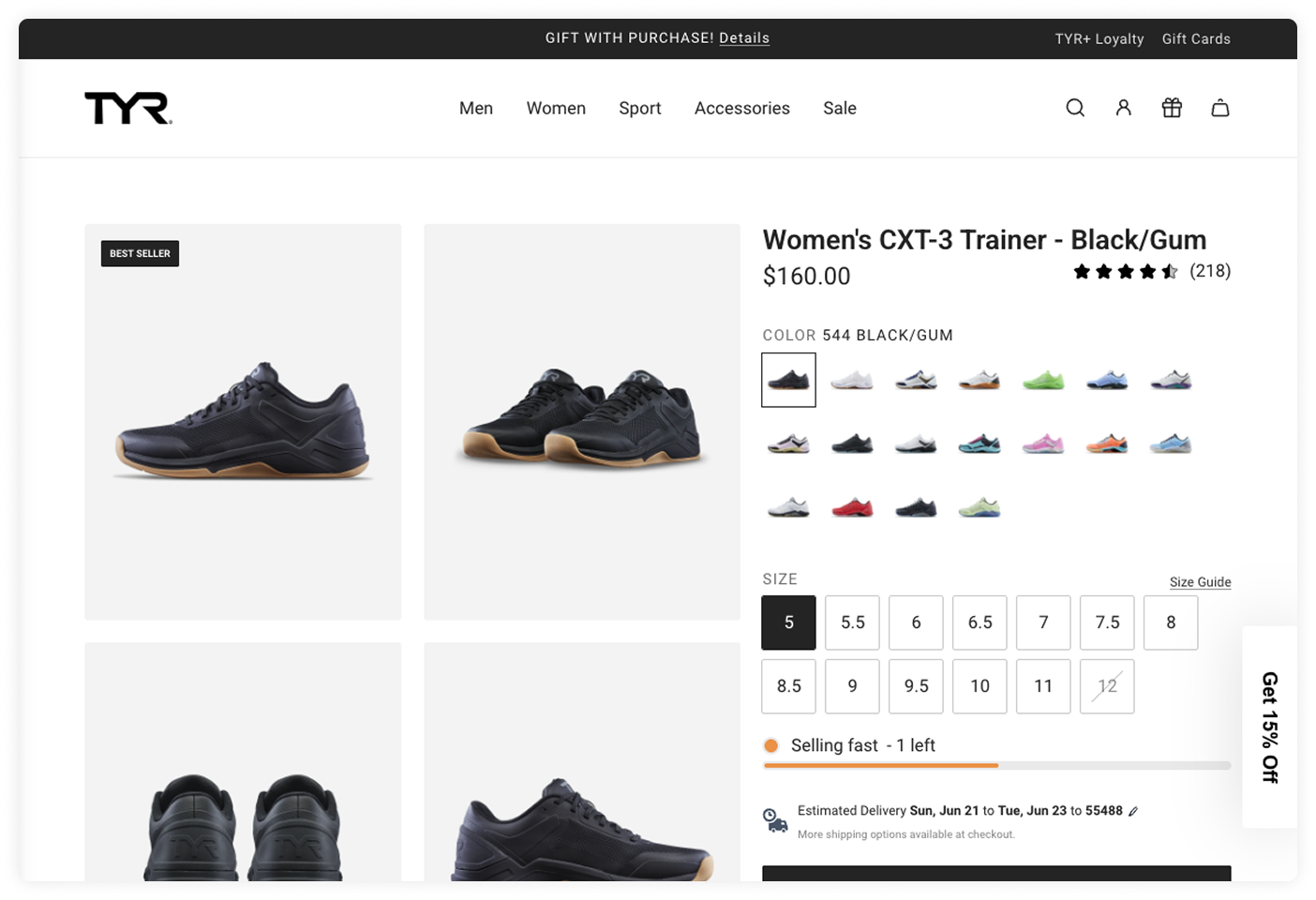This screenshot has width=1316, height=900.
Task: Select size 8
Action: click(x=1171, y=622)
